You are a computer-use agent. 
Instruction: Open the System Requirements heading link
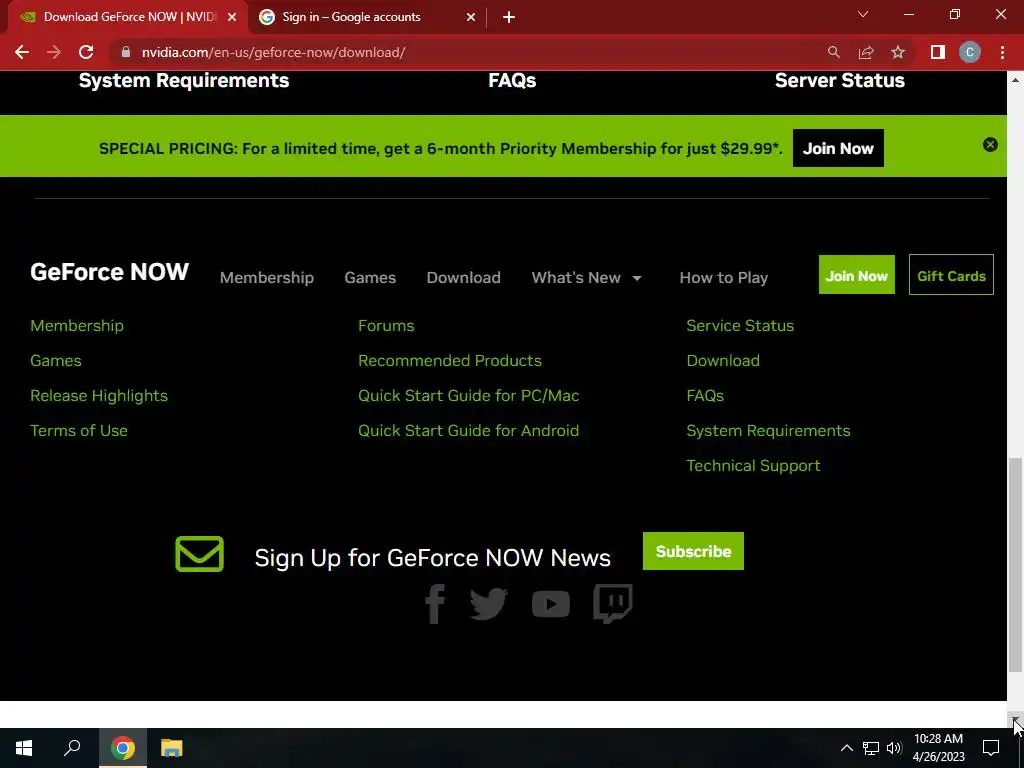184,80
